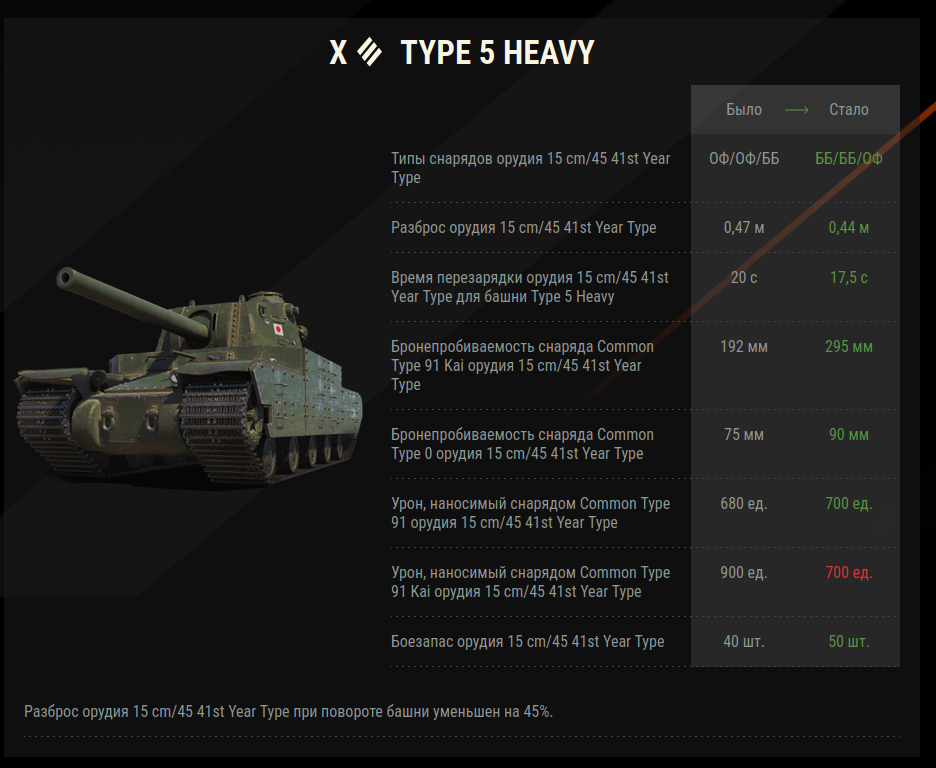Click the new penetration value 295 мм
936x768 pixels.
click(x=849, y=347)
